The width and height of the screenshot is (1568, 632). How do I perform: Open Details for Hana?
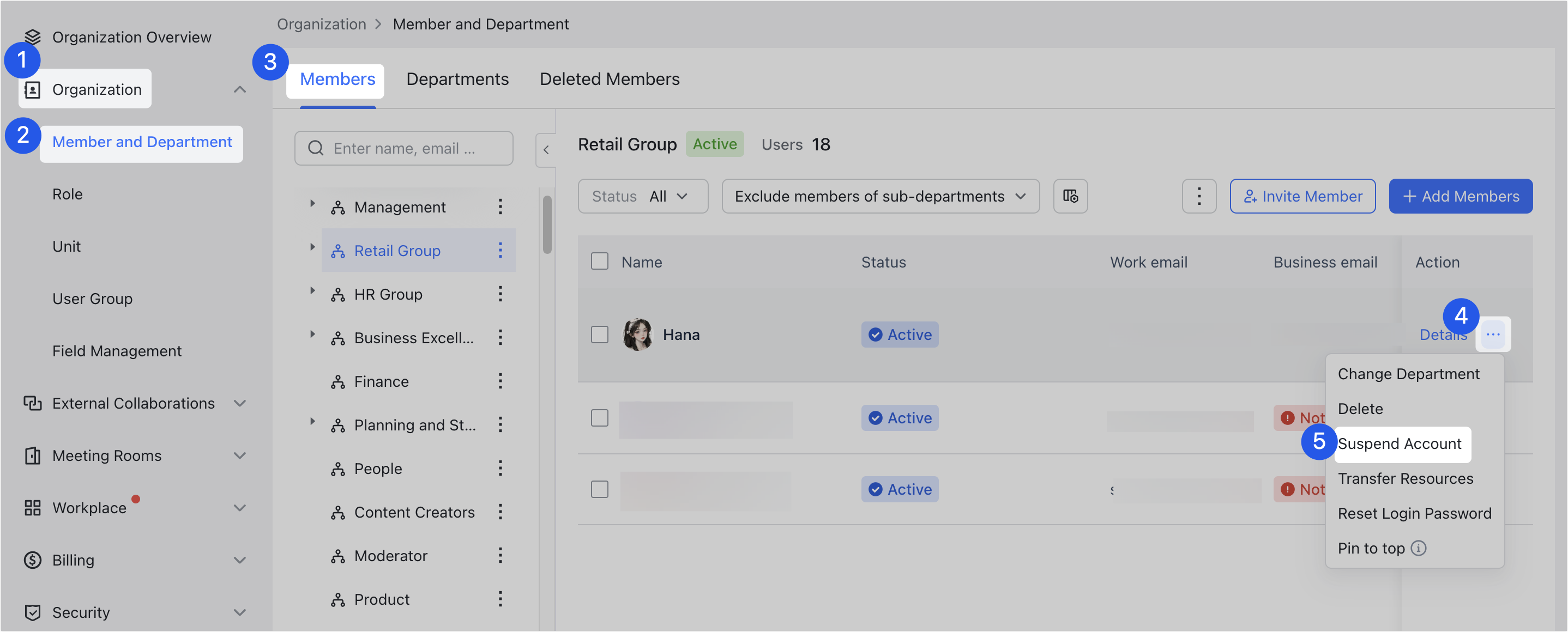click(1443, 334)
